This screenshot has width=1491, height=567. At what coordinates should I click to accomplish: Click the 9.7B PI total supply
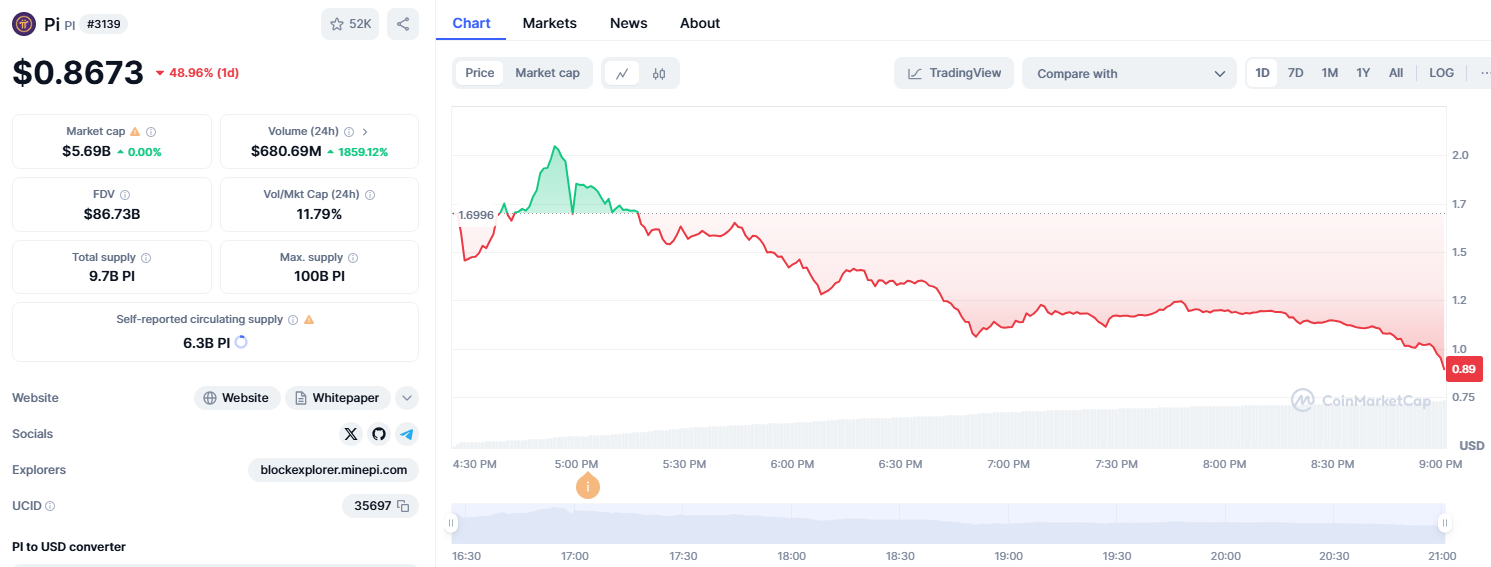pyautogui.click(x=112, y=276)
